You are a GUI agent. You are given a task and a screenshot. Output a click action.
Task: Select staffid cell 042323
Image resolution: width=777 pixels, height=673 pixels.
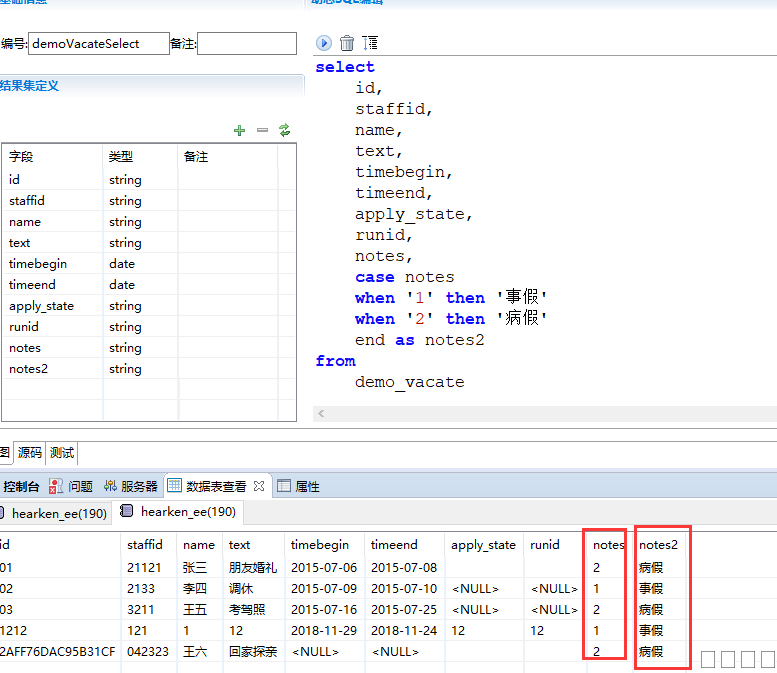148,651
